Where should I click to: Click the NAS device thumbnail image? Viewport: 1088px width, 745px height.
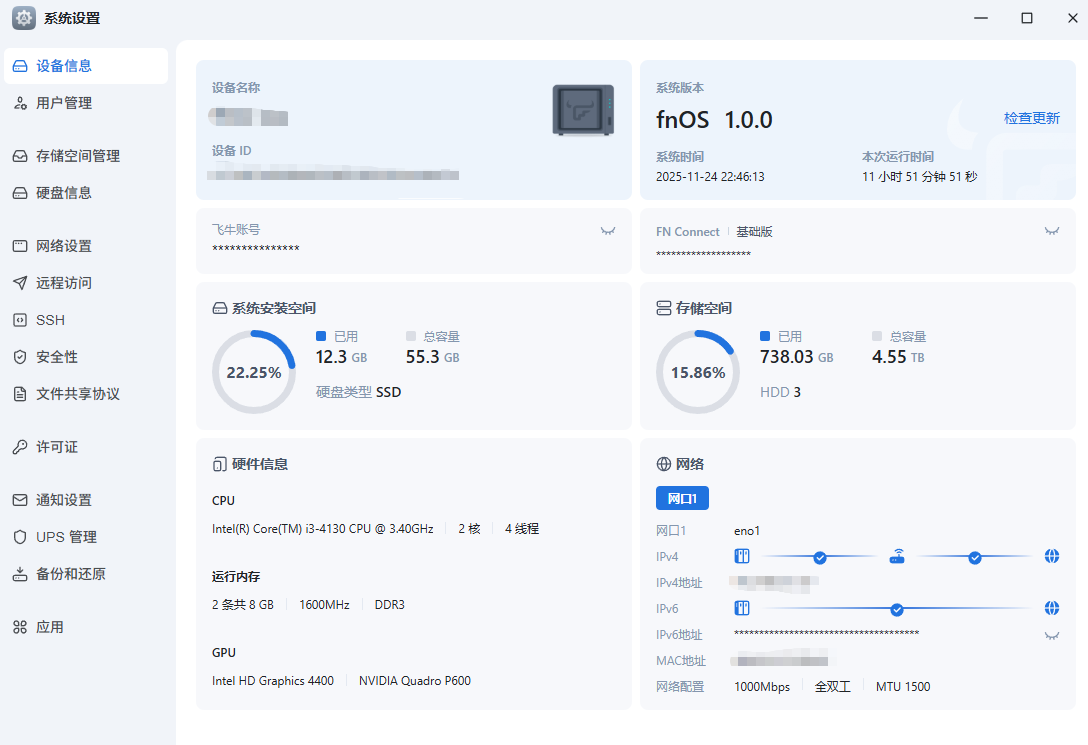[x=583, y=110]
